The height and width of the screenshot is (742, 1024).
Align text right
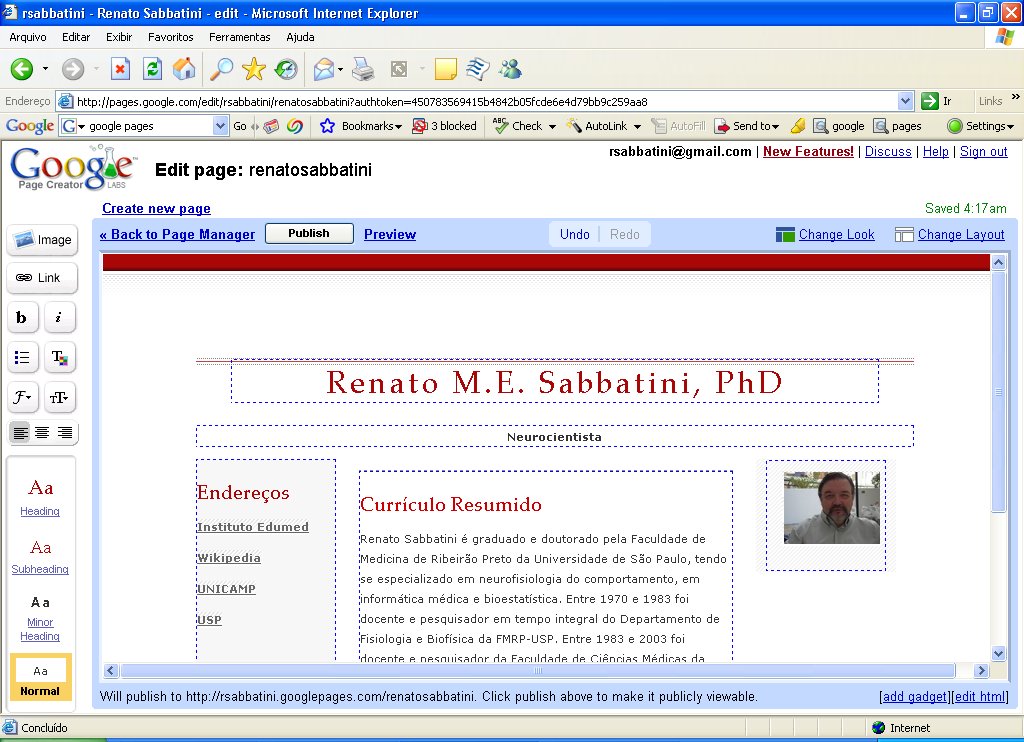click(65, 432)
